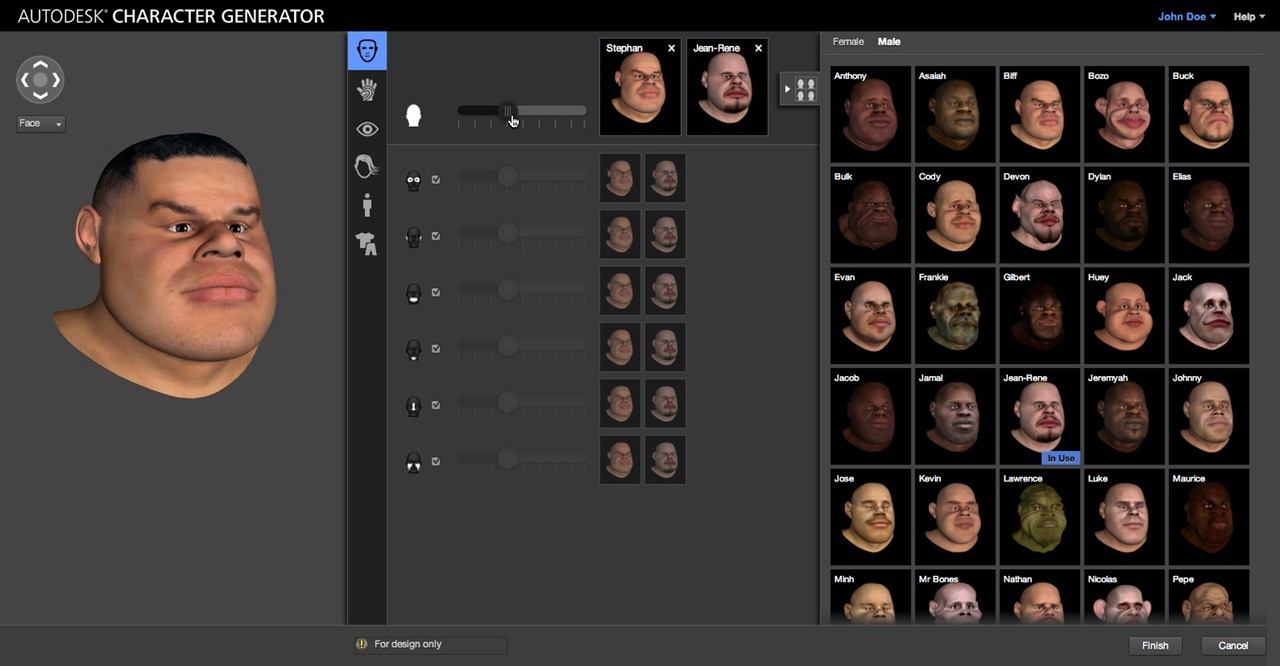Open the Help menu
Screen dimensions: 1280x666
tap(1249, 17)
